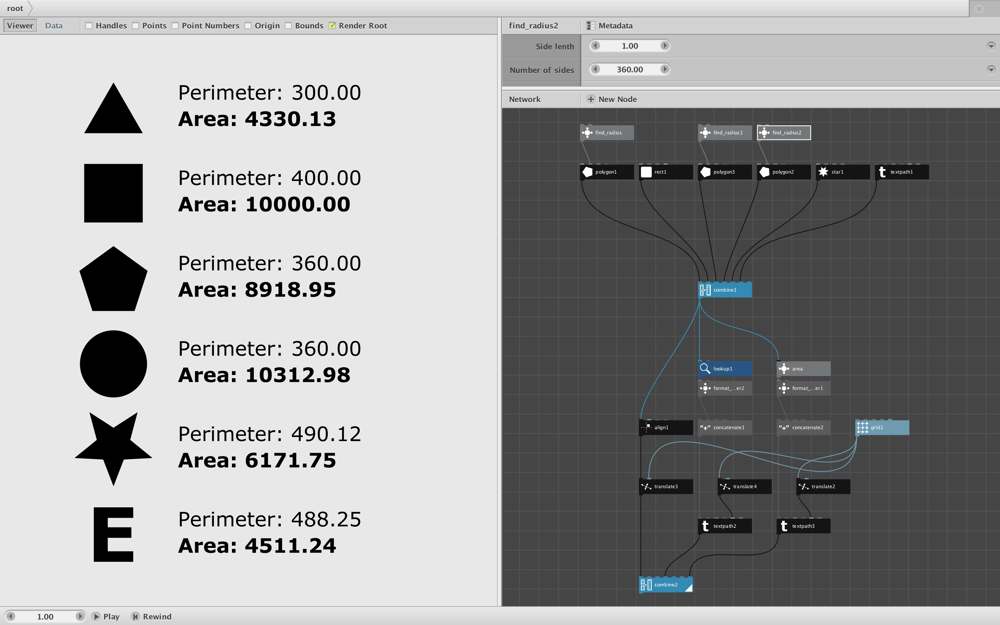1000x625 pixels.
Task: Open the Metadata editor
Action: point(609,26)
